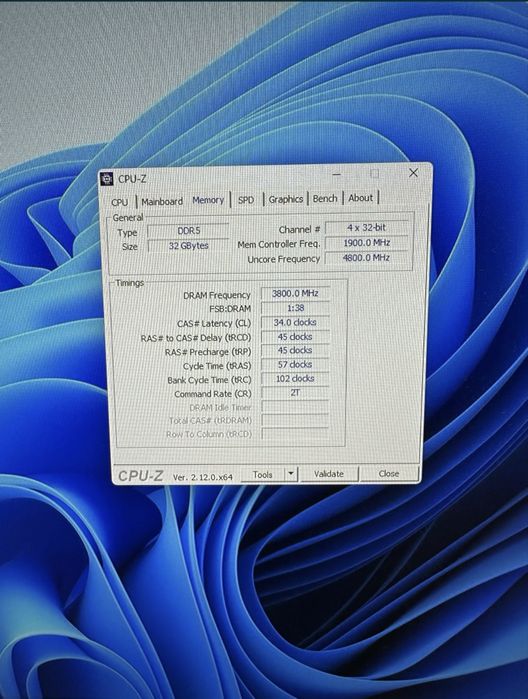Click the empty DRAM Idle Timer field
Image resolution: width=528 pixels, height=699 pixels.
coord(295,407)
